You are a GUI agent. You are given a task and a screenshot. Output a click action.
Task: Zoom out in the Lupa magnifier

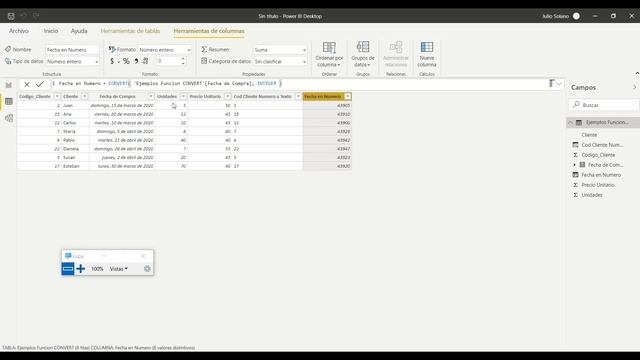pyautogui.click(x=68, y=269)
